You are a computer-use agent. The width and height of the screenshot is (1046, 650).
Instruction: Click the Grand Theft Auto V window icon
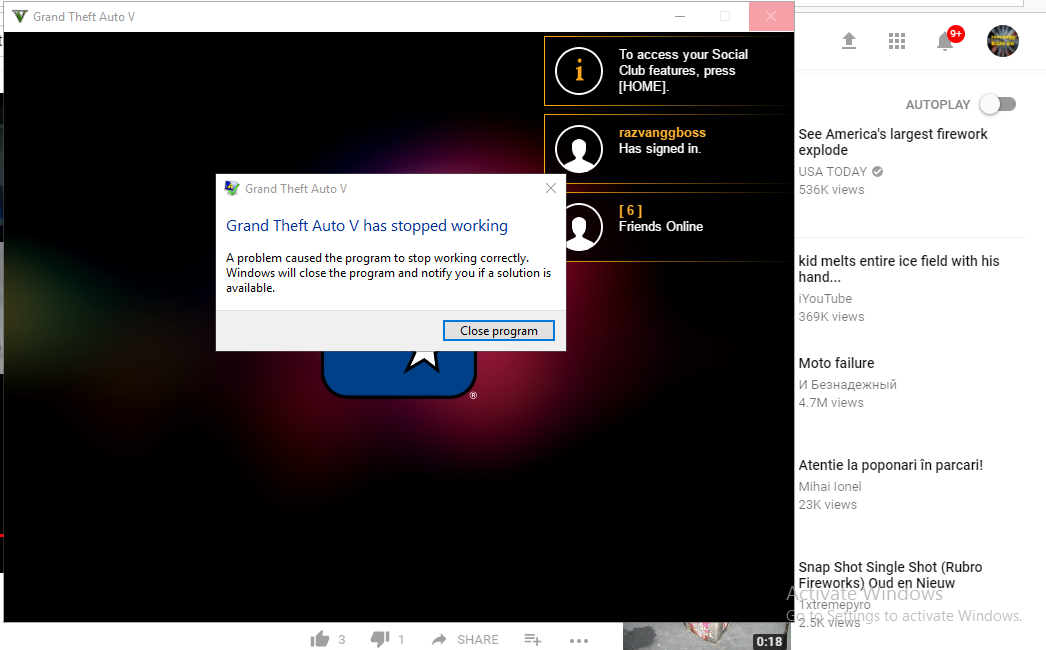tap(20, 16)
